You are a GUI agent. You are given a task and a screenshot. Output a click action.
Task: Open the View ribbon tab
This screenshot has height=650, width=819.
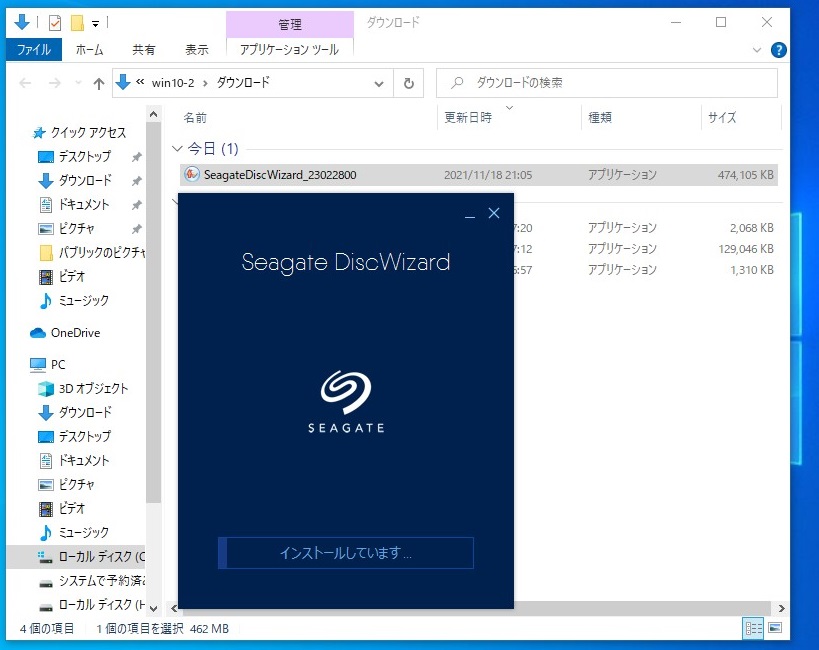(197, 50)
